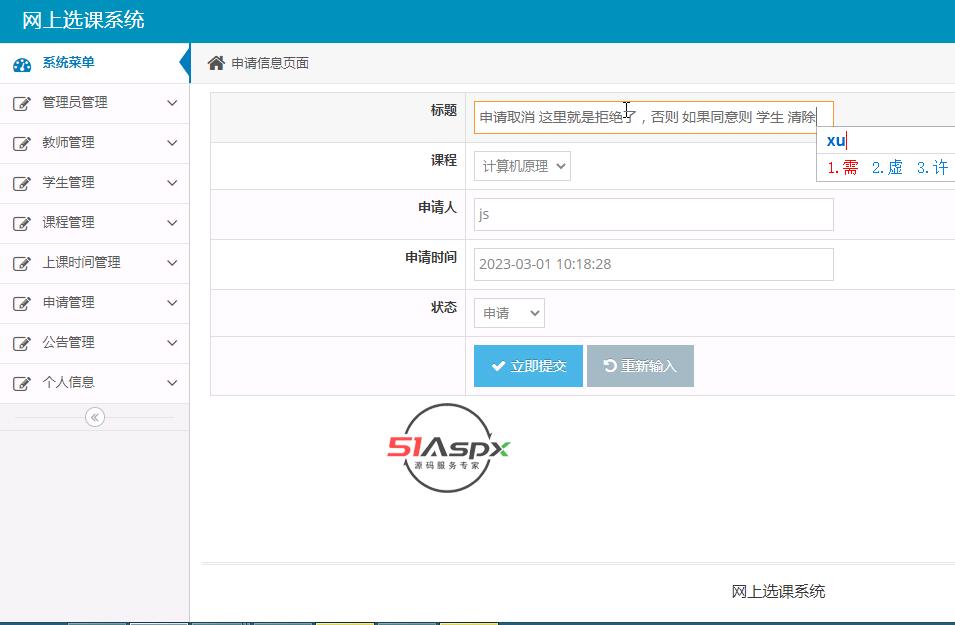This screenshot has height=625, width=955.
Task: Expand the 申请管理 chevron
Action: click(x=172, y=303)
